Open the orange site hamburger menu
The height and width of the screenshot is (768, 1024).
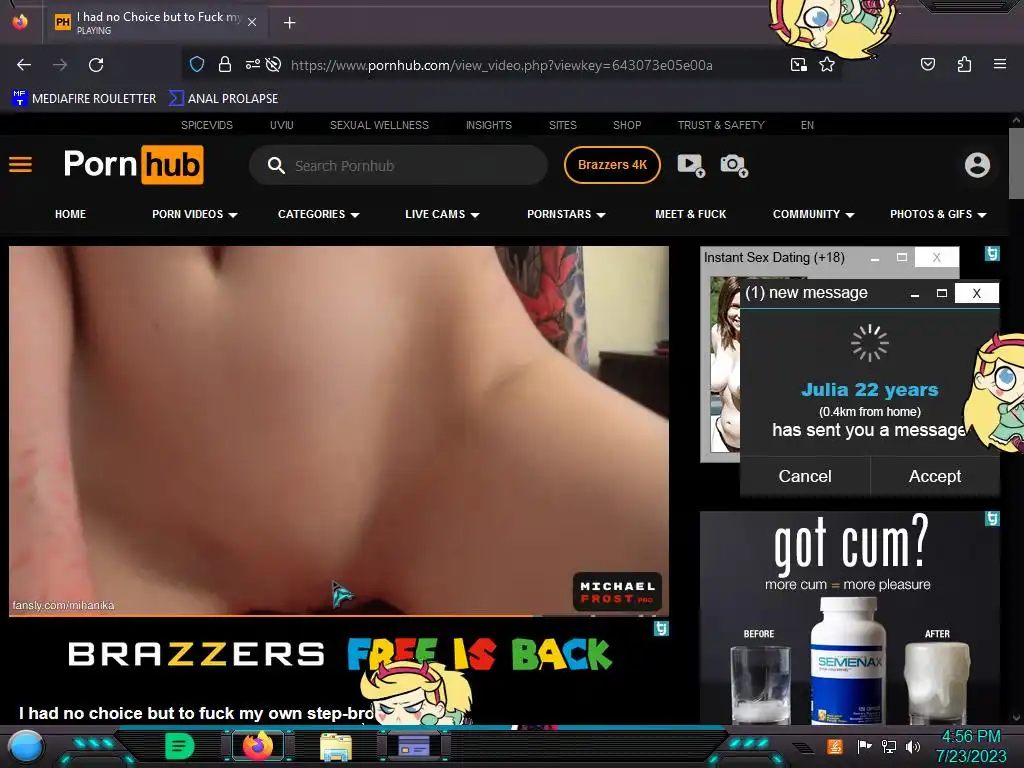click(x=20, y=165)
